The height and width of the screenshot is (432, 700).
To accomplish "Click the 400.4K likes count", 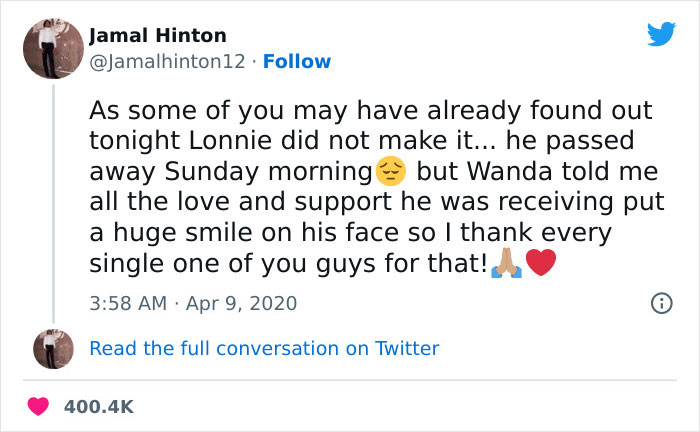I will 99,407.
